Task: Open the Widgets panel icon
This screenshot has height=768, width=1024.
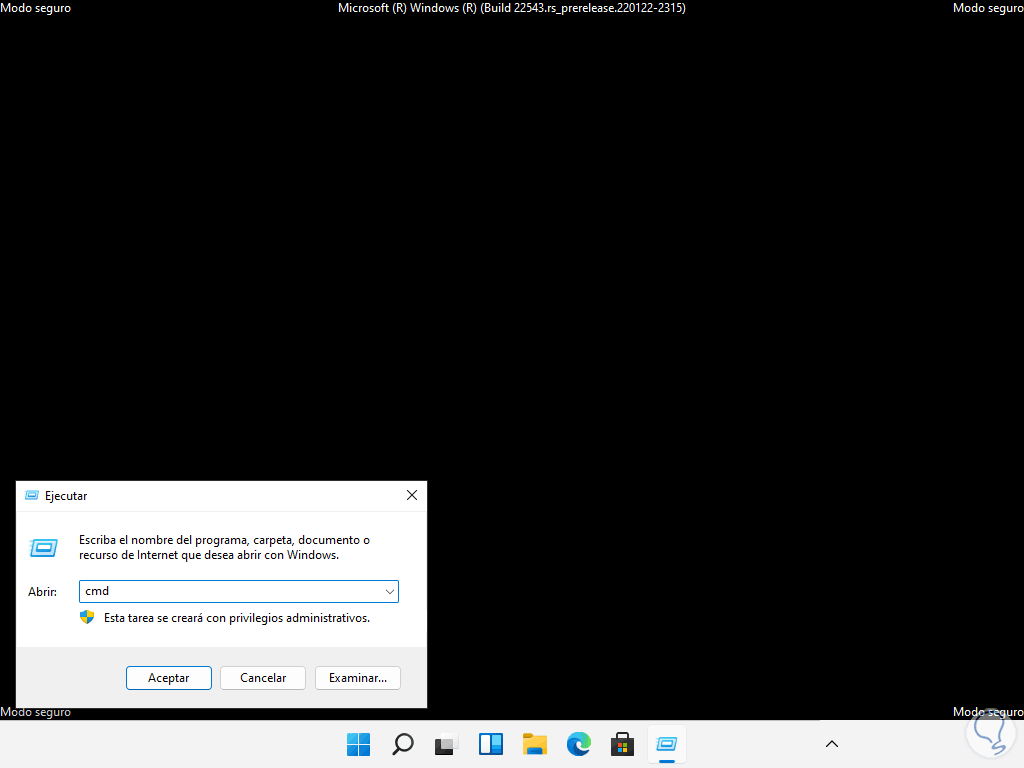Action: tap(490, 744)
